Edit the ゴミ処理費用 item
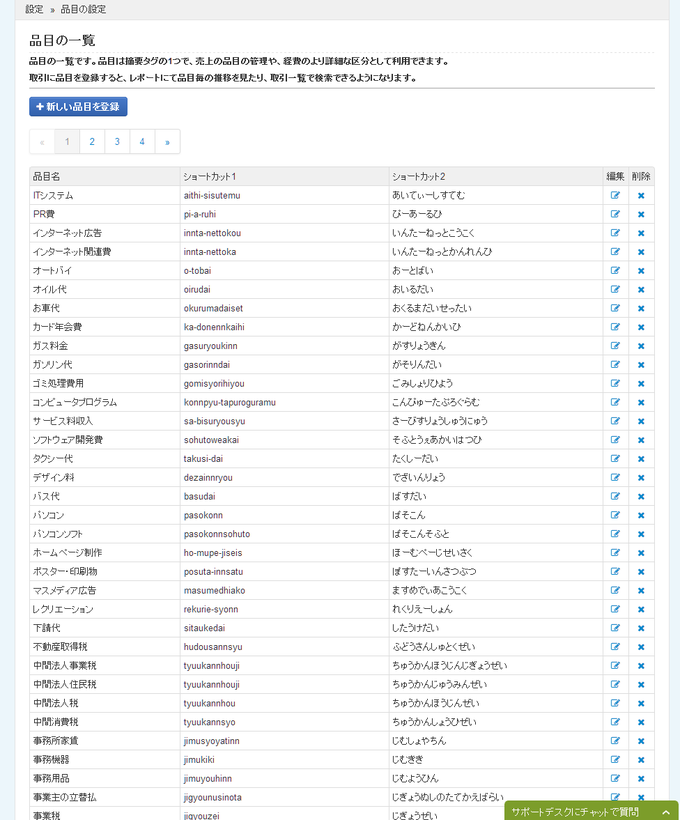 click(x=615, y=383)
